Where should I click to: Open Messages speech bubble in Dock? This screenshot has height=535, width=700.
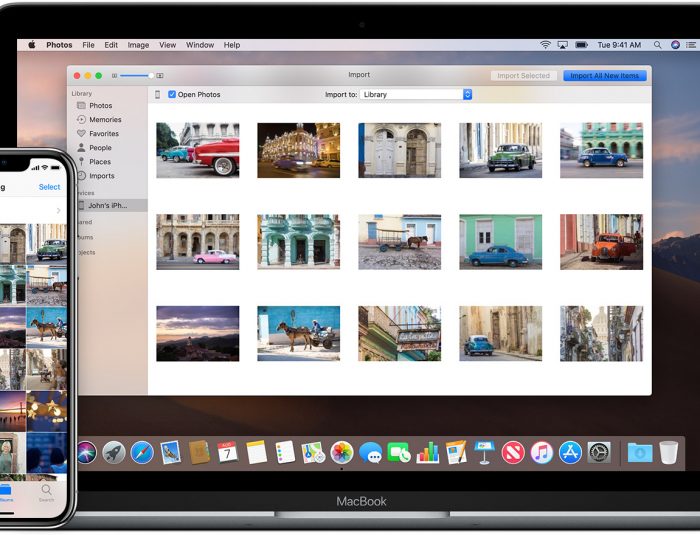tap(371, 452)
